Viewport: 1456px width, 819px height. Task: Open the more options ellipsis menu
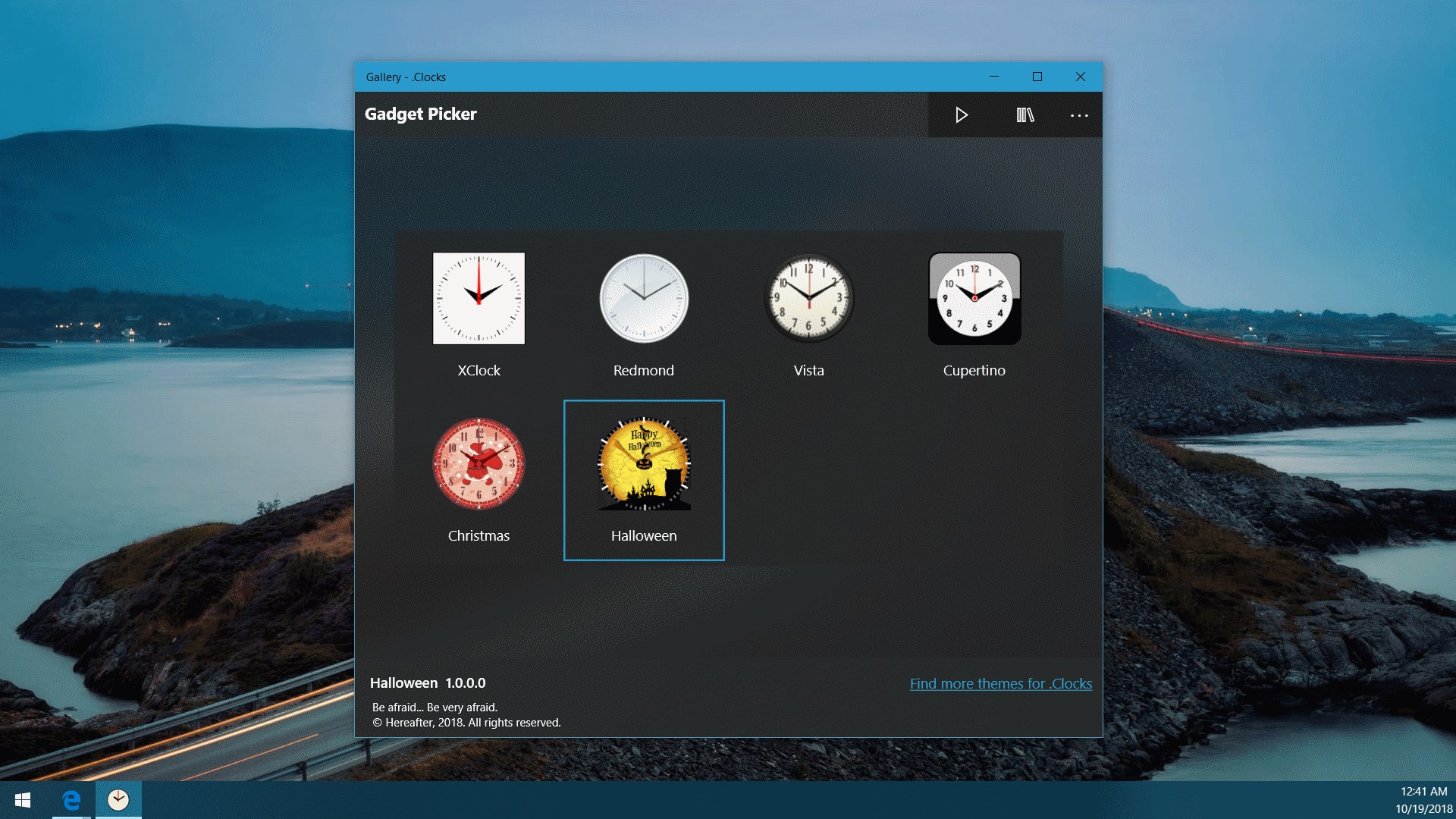tap(1079, 115)
